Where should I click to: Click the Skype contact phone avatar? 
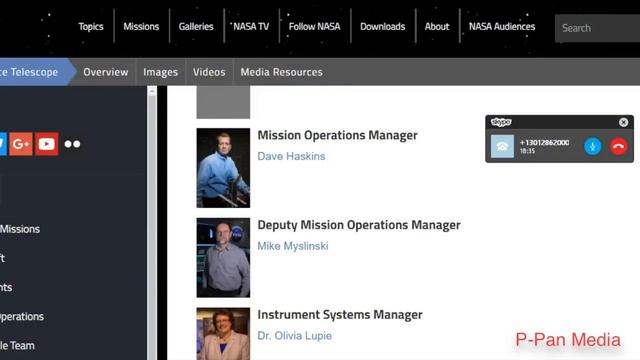pos(502,146)
